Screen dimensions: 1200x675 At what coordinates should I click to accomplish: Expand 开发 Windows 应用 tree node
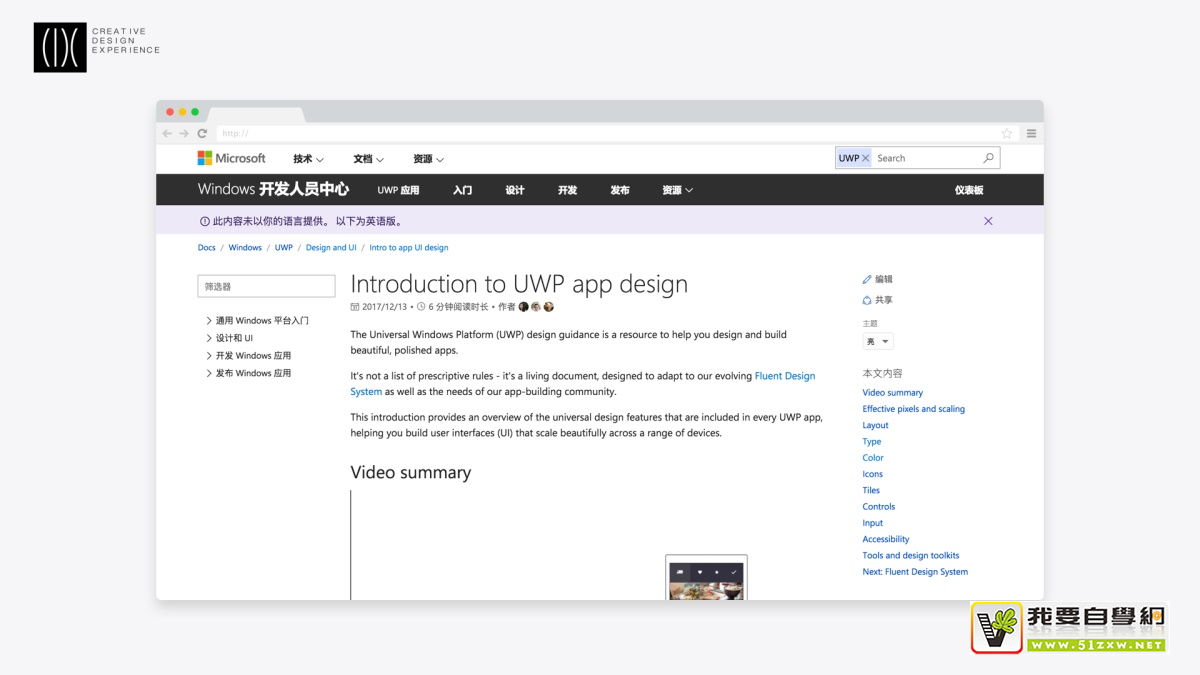click(209, 356)
